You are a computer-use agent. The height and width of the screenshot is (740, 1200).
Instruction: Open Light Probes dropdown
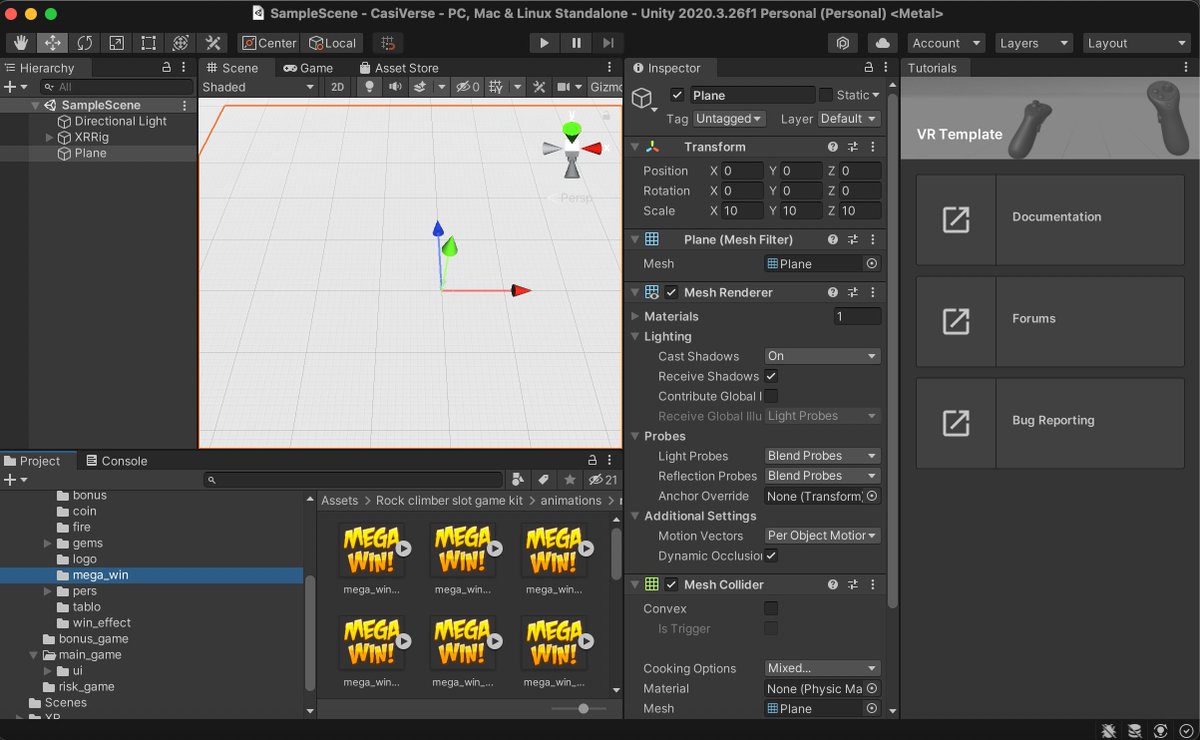[x=822, y=456]
